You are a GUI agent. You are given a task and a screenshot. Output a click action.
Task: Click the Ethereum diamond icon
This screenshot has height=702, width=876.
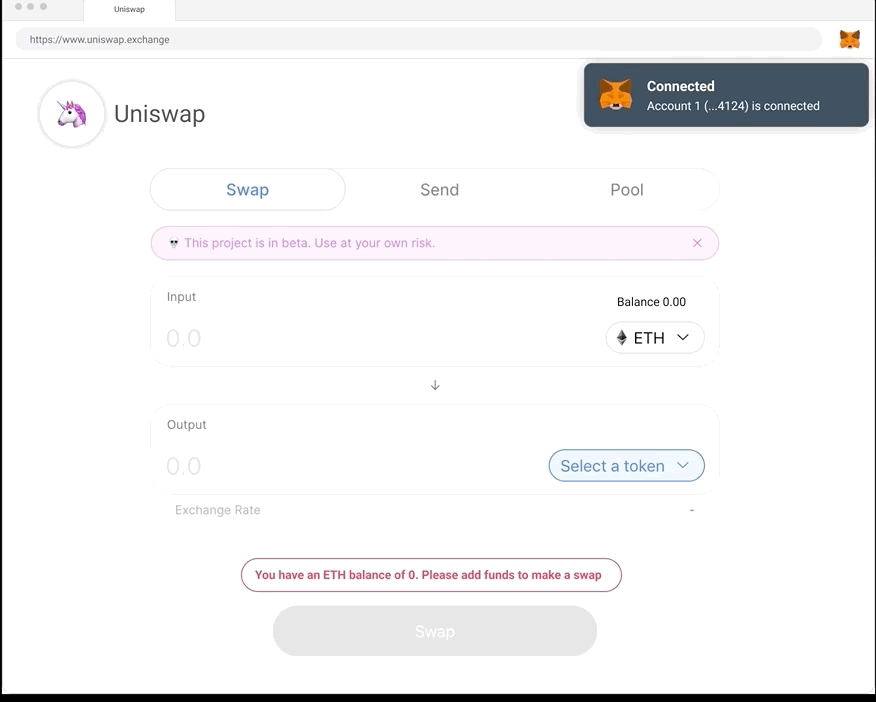pyautogui.click(x=621, y=337)
